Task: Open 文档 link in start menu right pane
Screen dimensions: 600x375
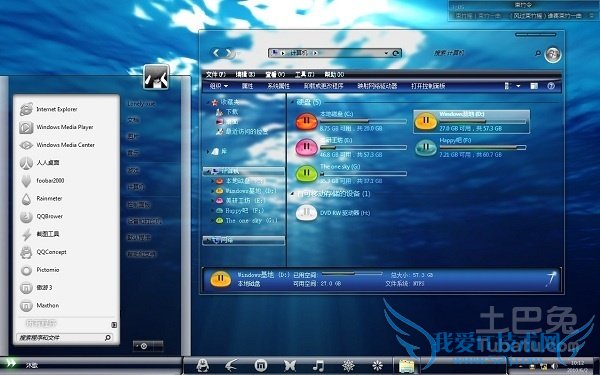Action: point(134,120)
